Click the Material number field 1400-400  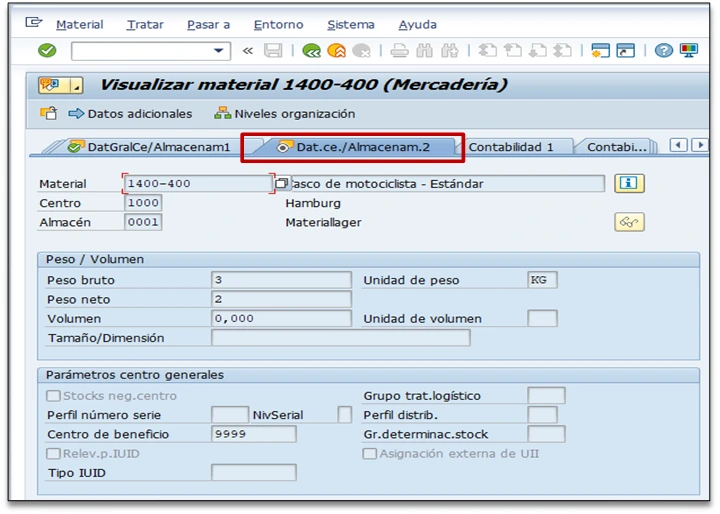(198, 184)
